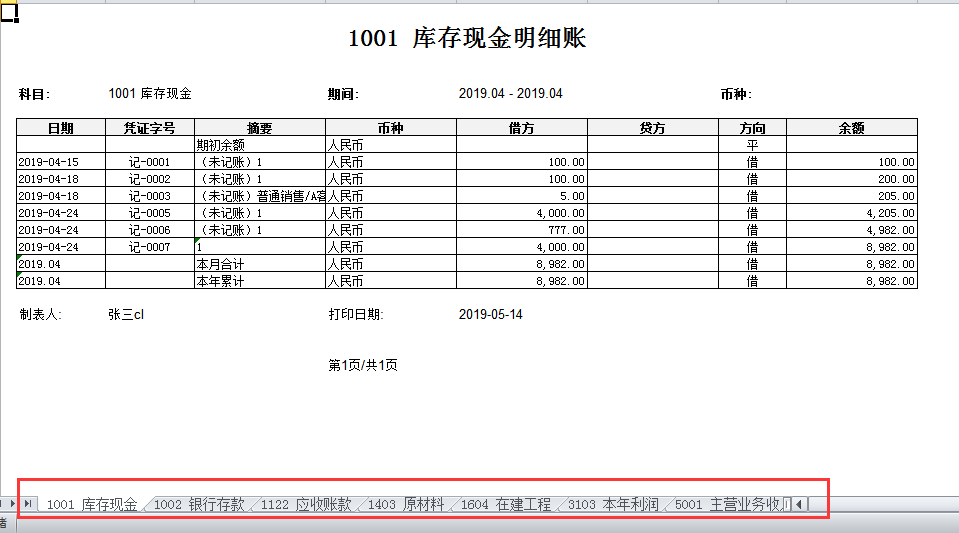The height and width of the screenshot is (533, 959).
Task: Select the title 1001 库存现金明细账
Action: tap(467, 38)
